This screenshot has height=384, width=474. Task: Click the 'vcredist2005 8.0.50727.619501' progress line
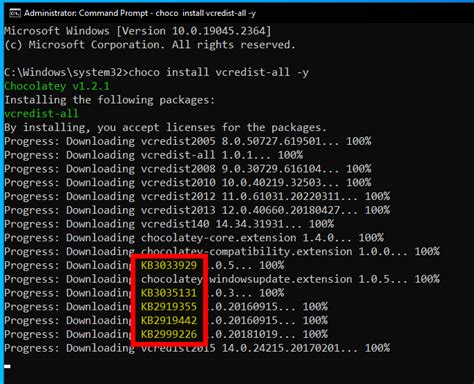click(187, 141)
